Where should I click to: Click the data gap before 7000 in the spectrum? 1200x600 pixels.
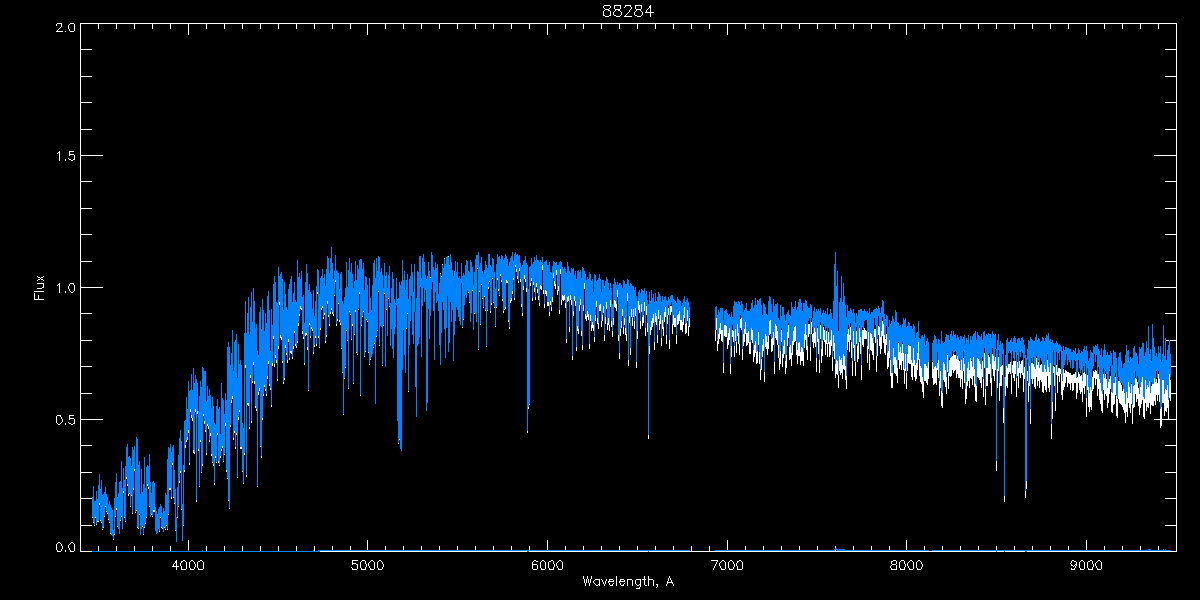coord(703,320)
